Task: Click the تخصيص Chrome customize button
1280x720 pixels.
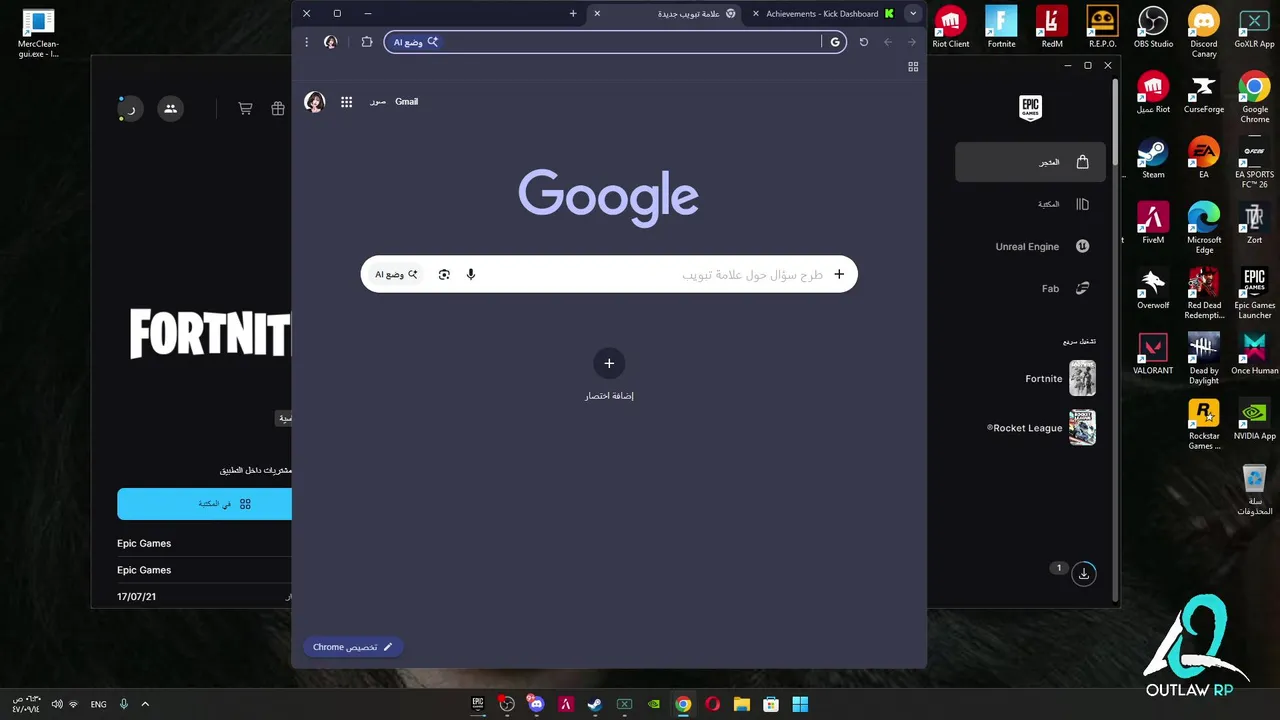Action: pos(353,647)
